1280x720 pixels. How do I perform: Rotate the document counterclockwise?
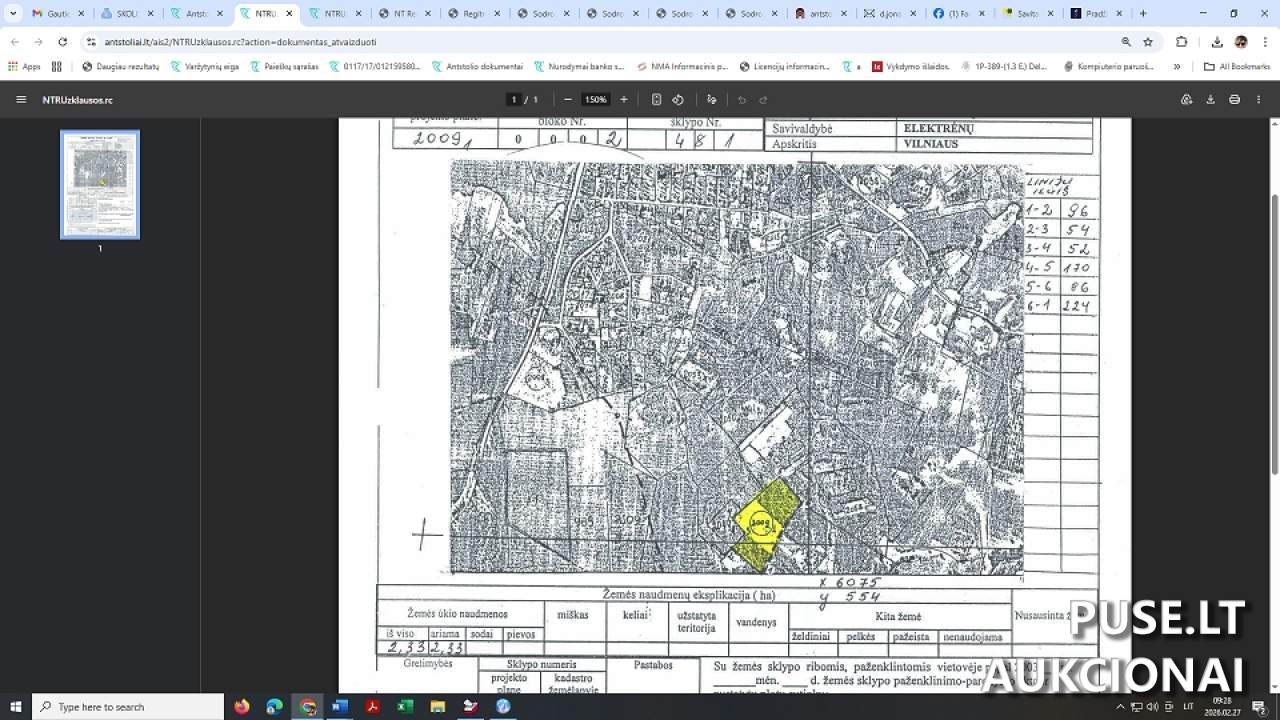coord(678,100)
